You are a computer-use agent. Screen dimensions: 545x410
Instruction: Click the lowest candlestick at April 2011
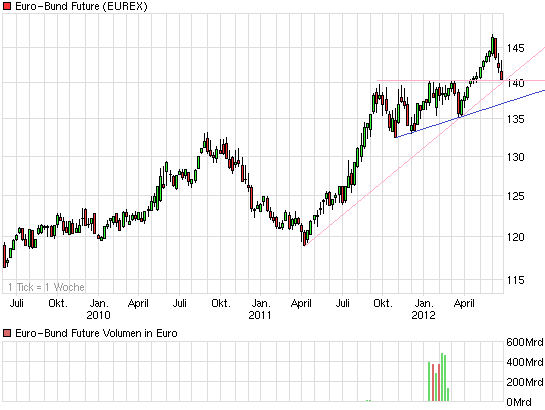pyautogui.click(x=304, y=238)
